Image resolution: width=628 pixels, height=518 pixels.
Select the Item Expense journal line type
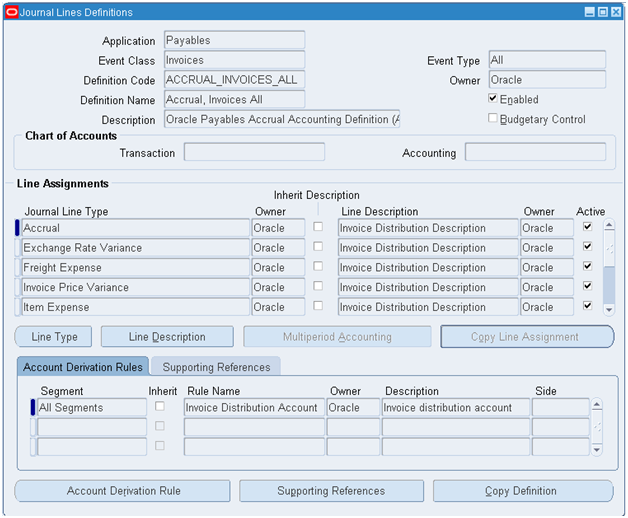click(x=135, y=306)
